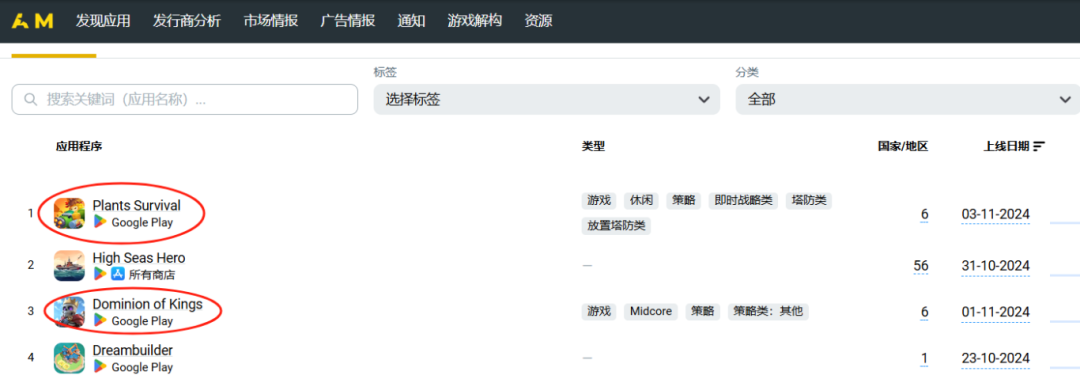
Task: Open Dominion of Kings app icon
Action: [x=70, y=311]
